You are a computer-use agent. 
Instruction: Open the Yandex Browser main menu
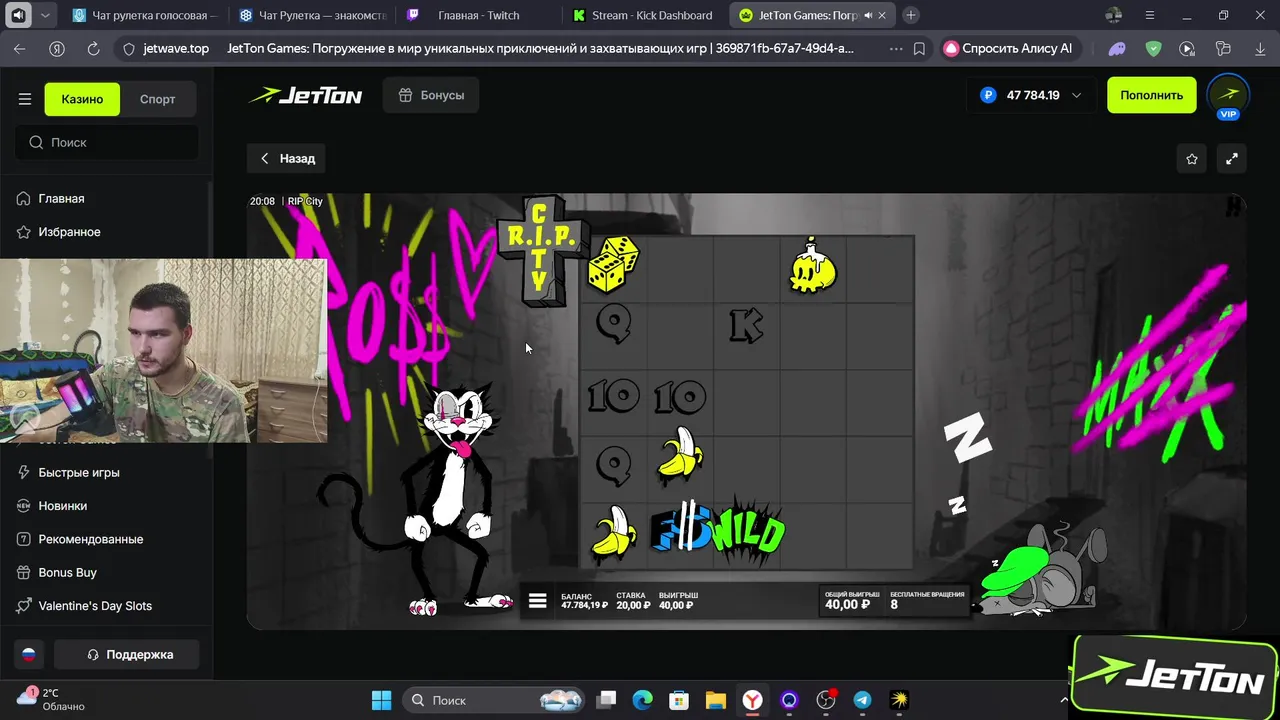pos(1151,15)
